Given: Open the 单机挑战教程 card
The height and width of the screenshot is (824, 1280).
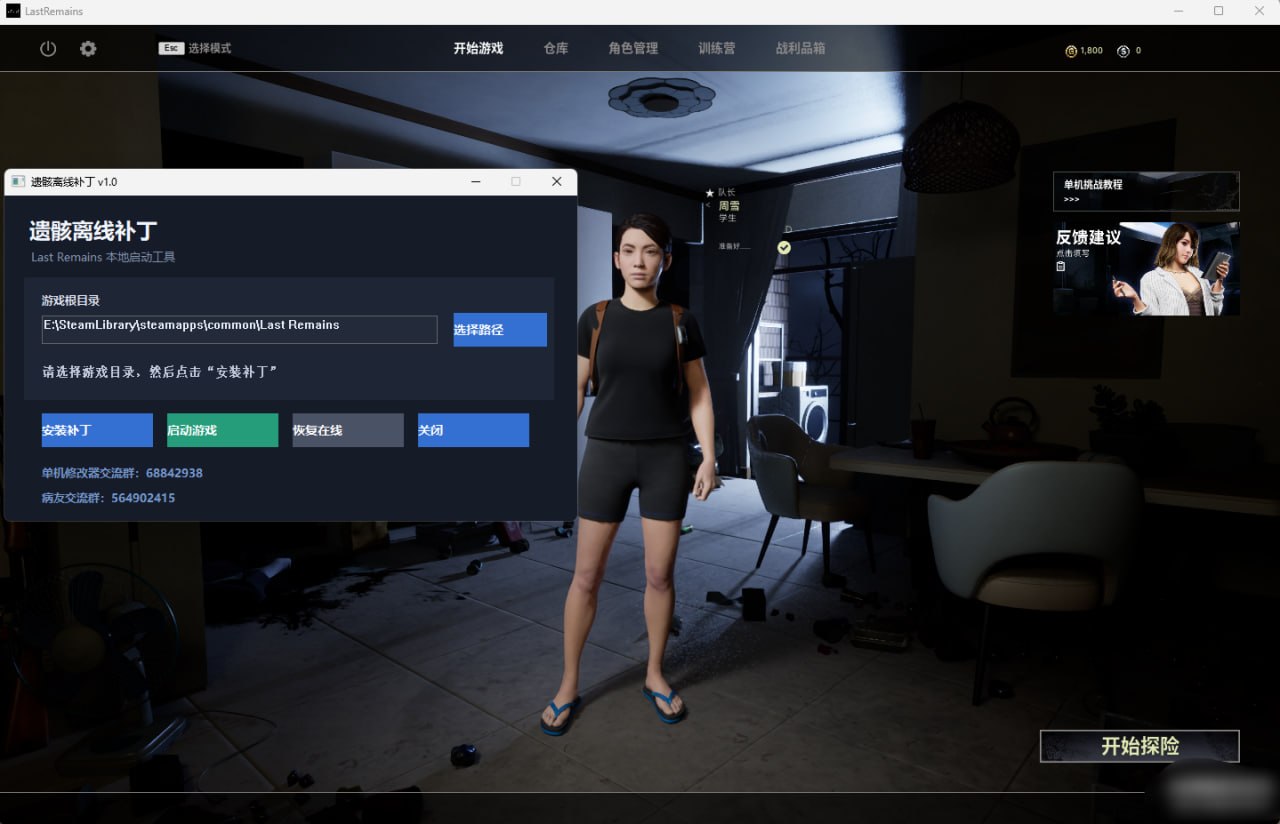Looking at the screenshot, I should (1146, 191).
